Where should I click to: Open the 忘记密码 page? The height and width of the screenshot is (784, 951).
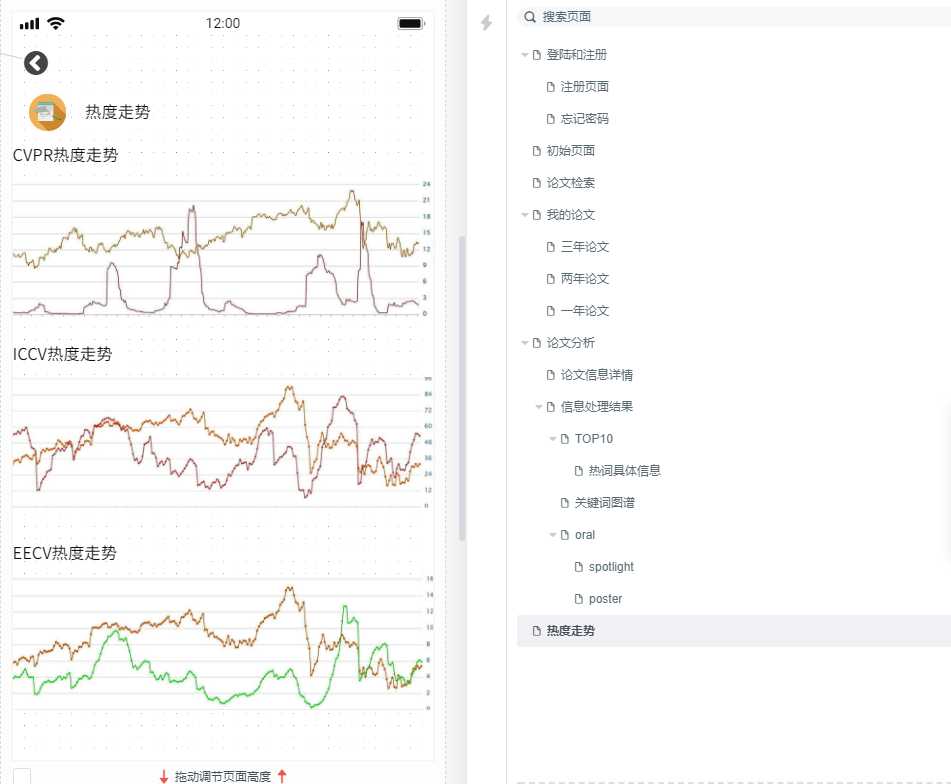point(585,119)
